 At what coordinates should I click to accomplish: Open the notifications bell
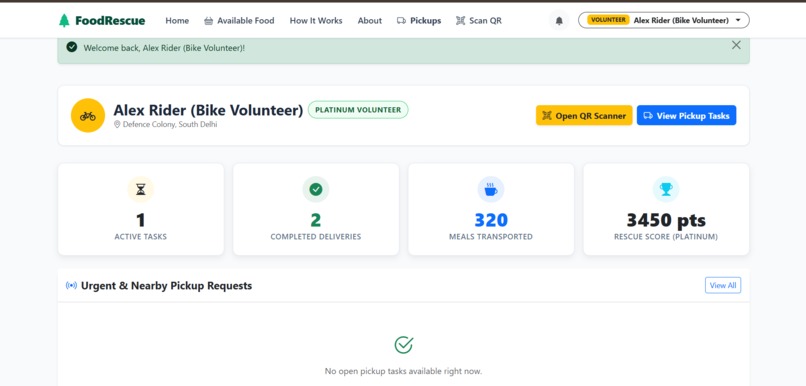[559, 21]
